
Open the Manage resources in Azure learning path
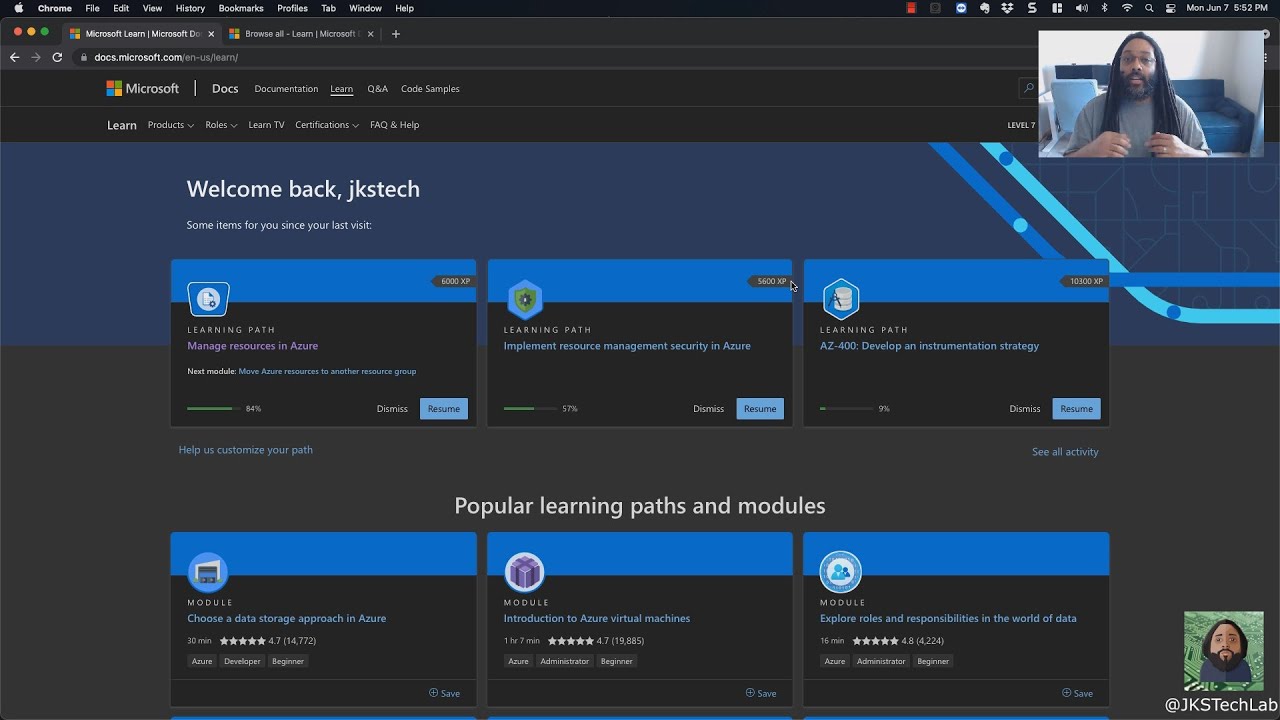click(252, 346)
